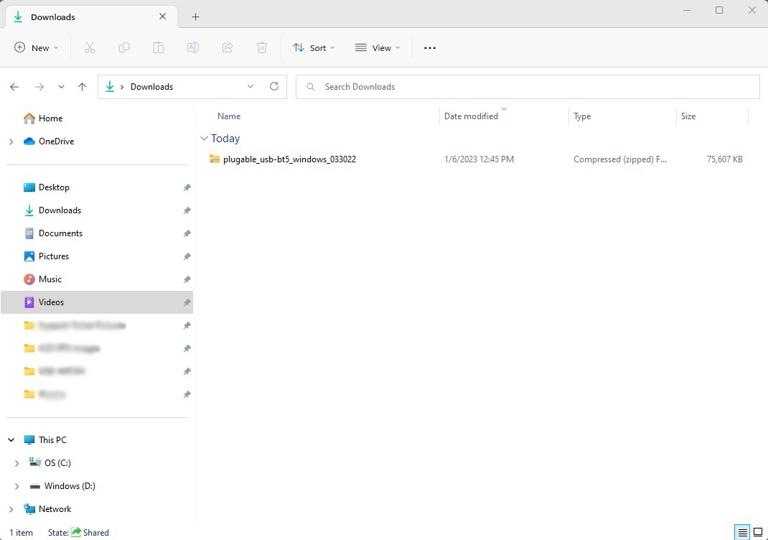Expand the OneDrive tree node
The image size is (768, 540).
11,142
